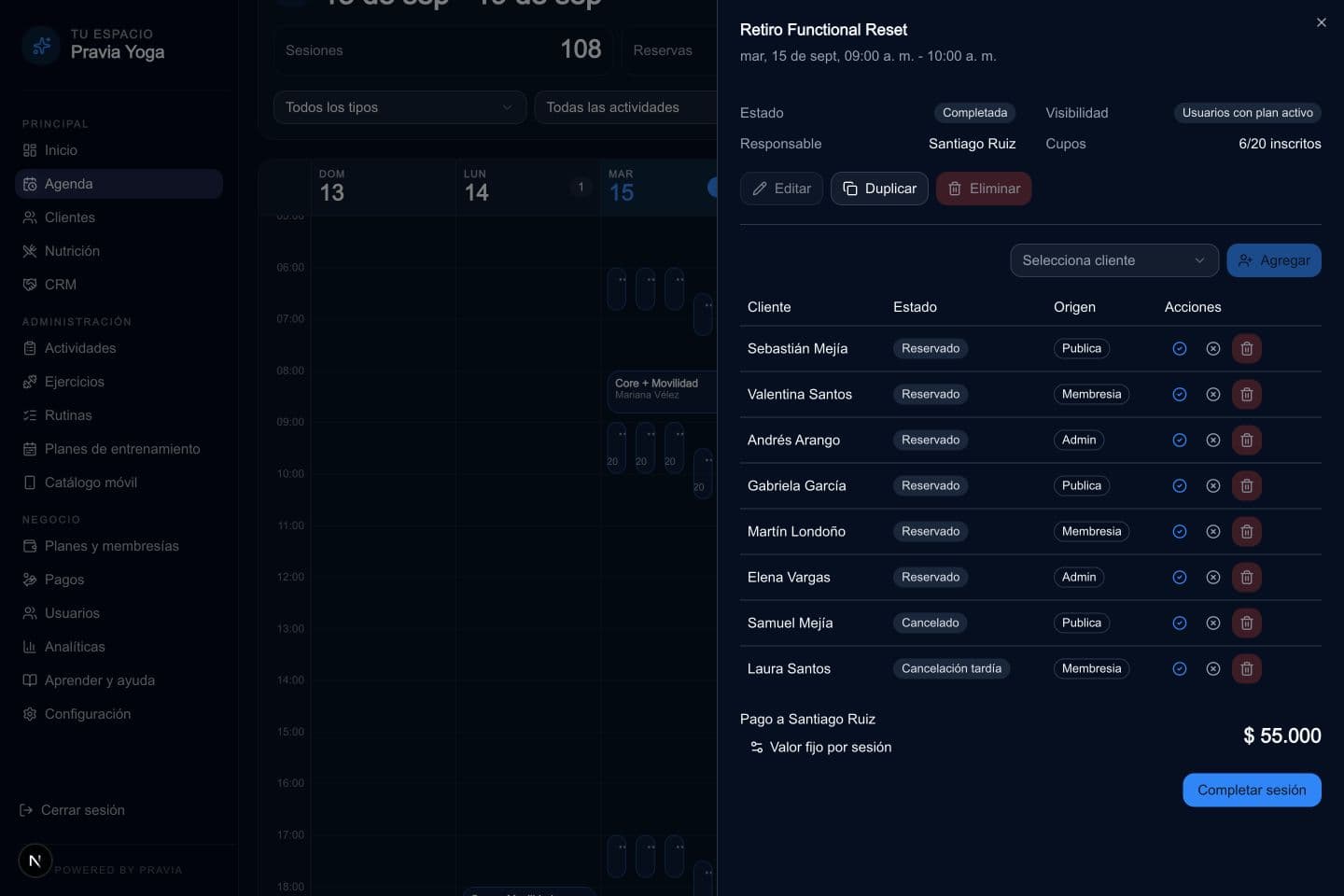Toggle attendance check for Gabriela García

coord(1180,485)
